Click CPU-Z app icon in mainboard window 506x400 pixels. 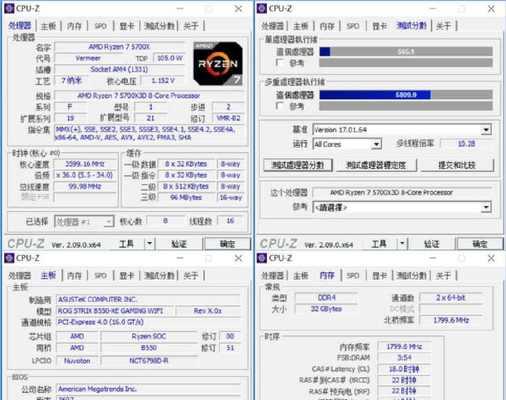[9, 258]
